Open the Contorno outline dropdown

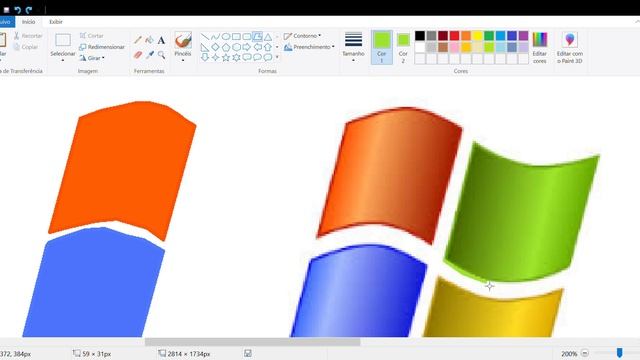(302, 36)
